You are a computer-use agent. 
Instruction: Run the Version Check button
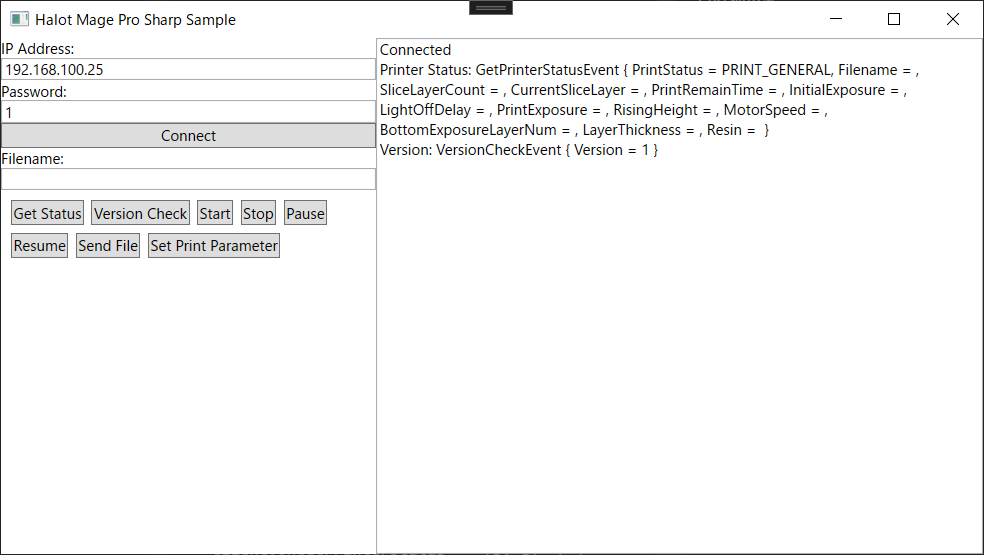(140, 214)
